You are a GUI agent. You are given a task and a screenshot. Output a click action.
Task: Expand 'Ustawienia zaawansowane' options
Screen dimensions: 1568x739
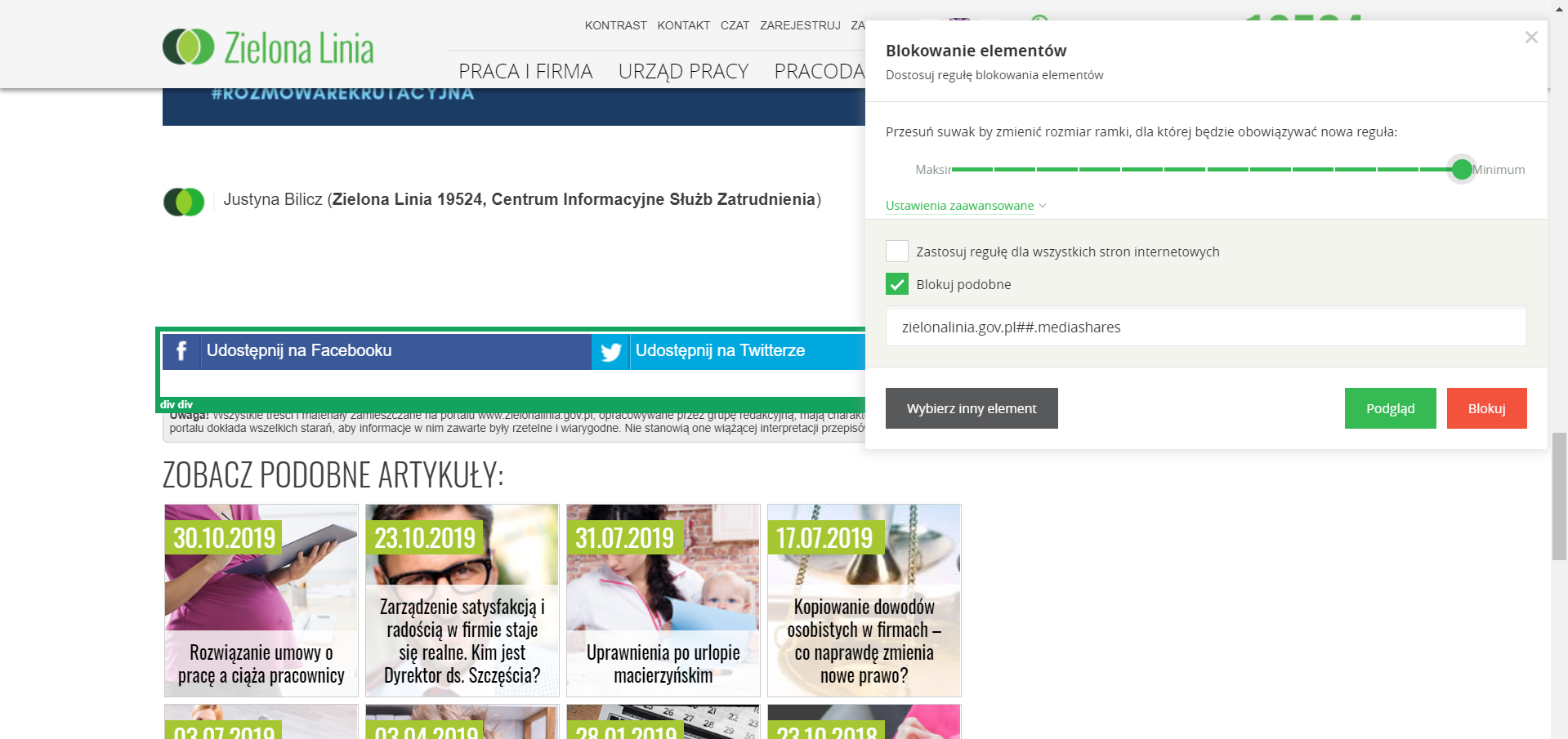coord(958,205)
